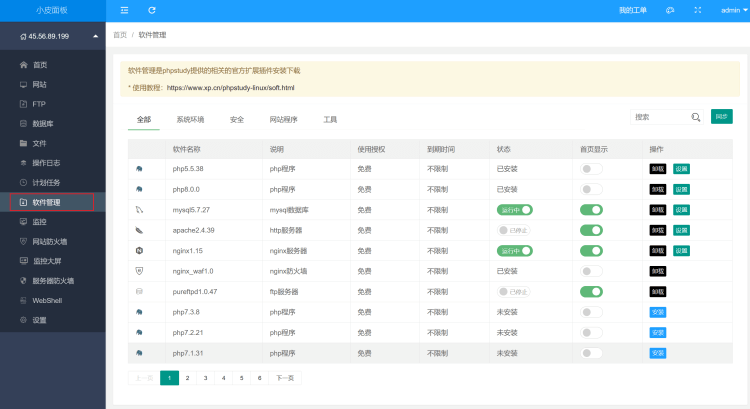Click the 下一页 next page button
750x409 pixels.
[285, 378]
